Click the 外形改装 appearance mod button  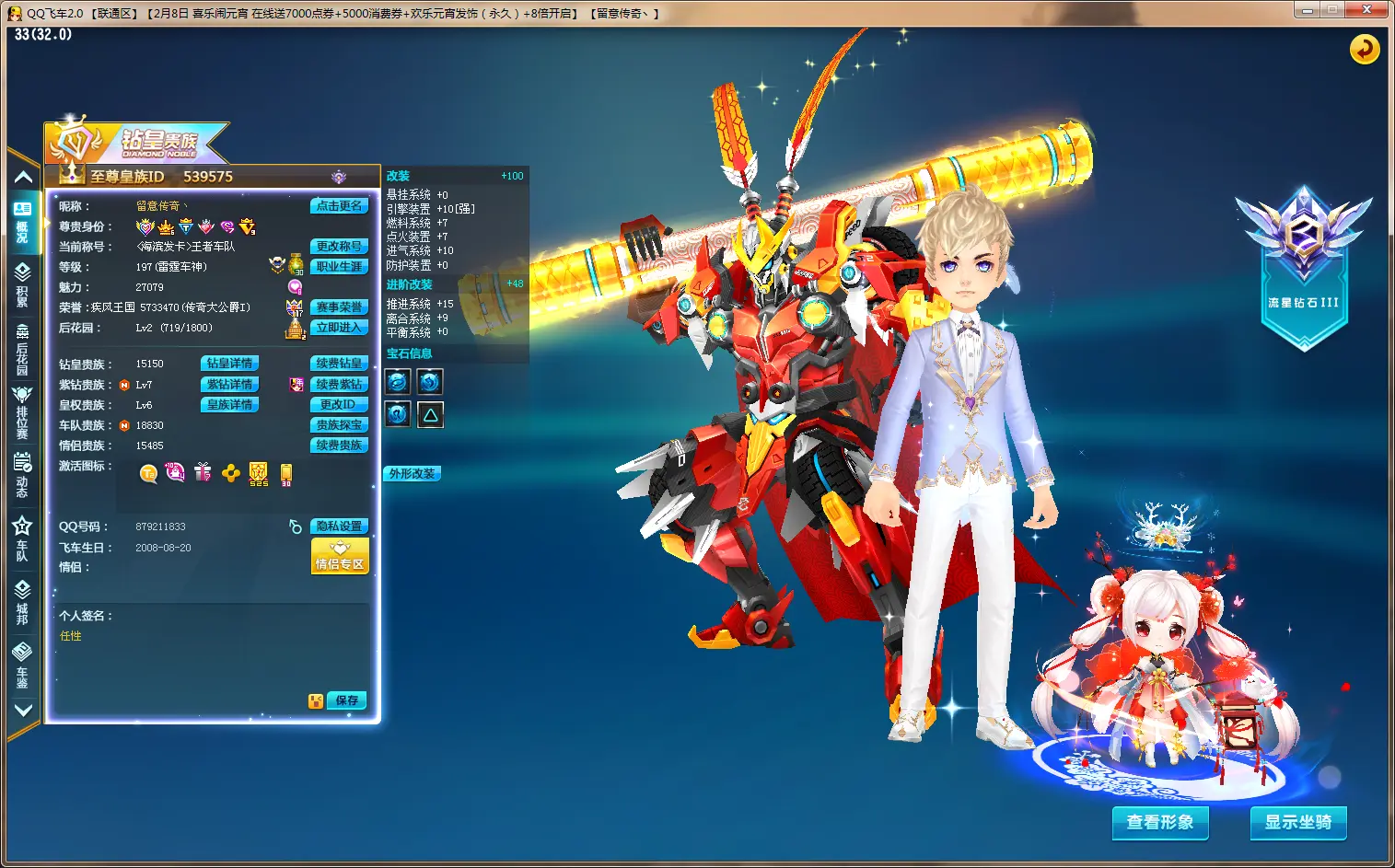412,474
